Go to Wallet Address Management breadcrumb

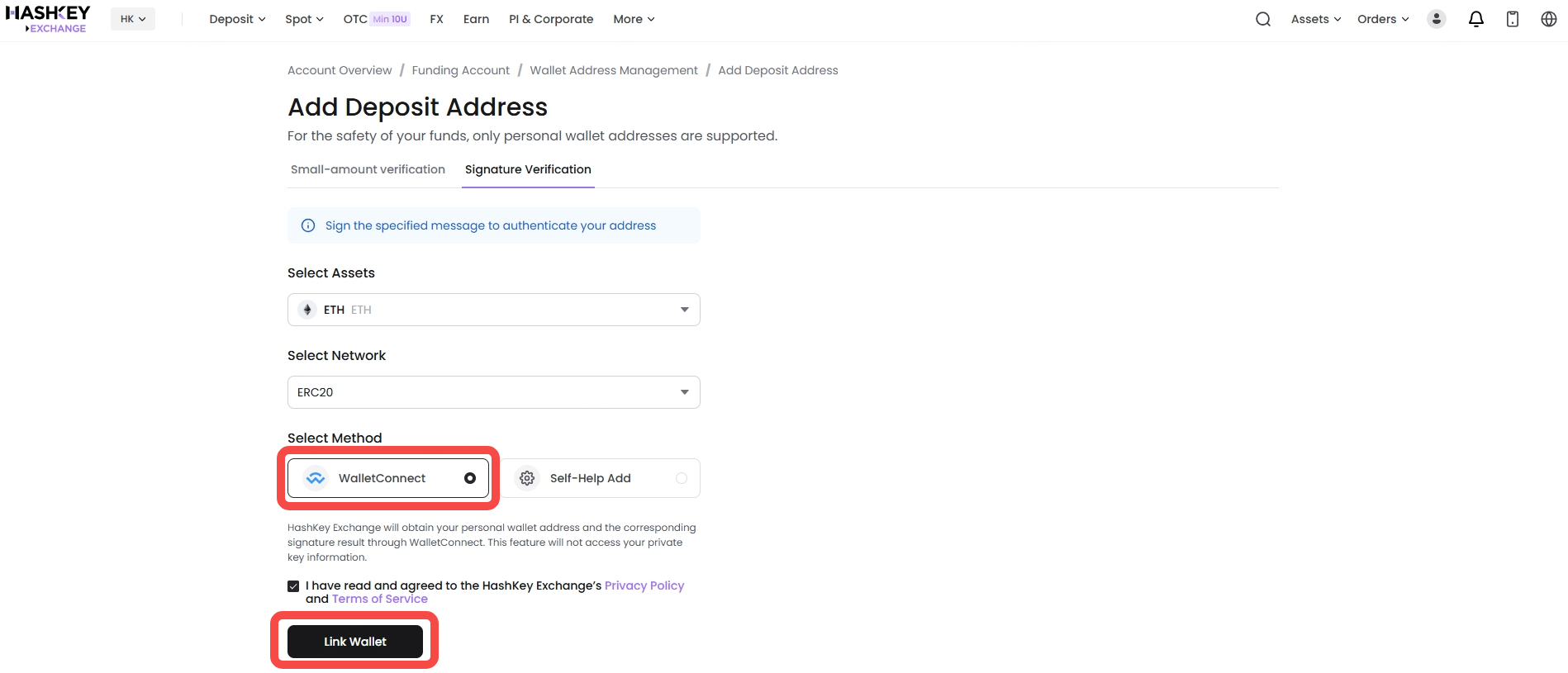tap(614, 70)
